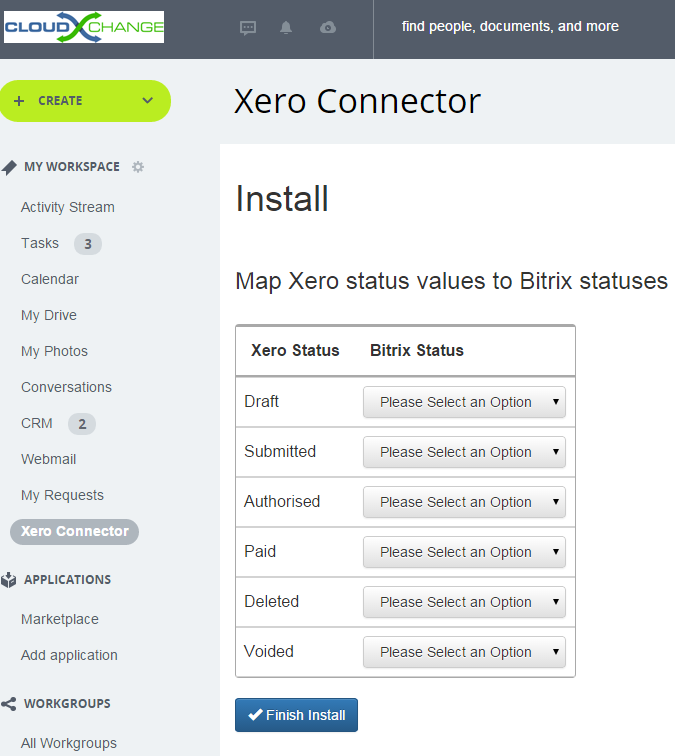Click the CRM counter badge 2
This screenshot has height=756, width=675.
pyautogui.click(x=82, y=424)
